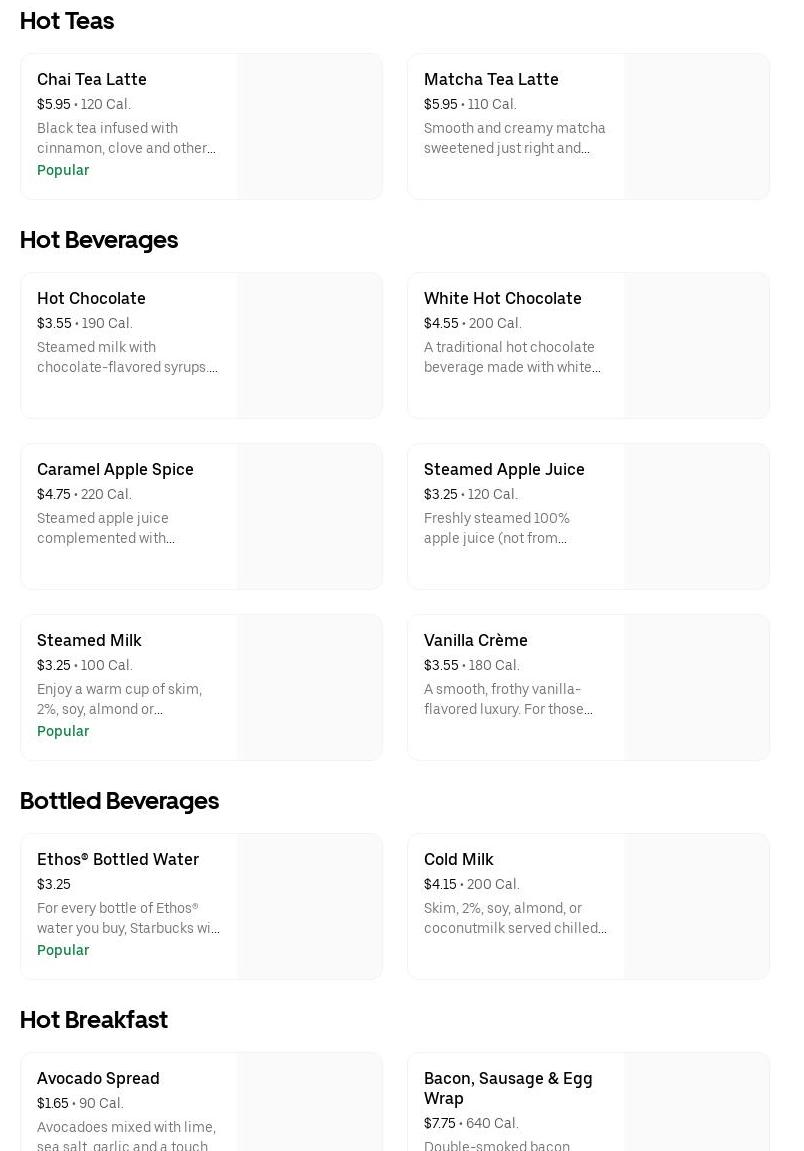Screen dimensions: 804x1151
Task: Click the Bottled Beverages section heading
Action: [119, 801]
